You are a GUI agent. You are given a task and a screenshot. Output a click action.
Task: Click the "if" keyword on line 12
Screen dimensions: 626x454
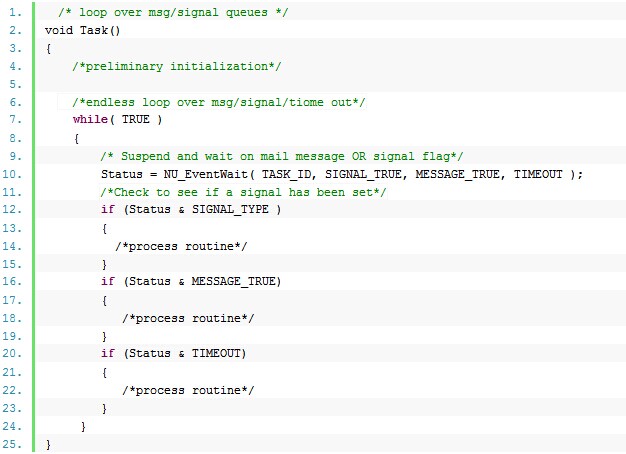tap(108, 210)
